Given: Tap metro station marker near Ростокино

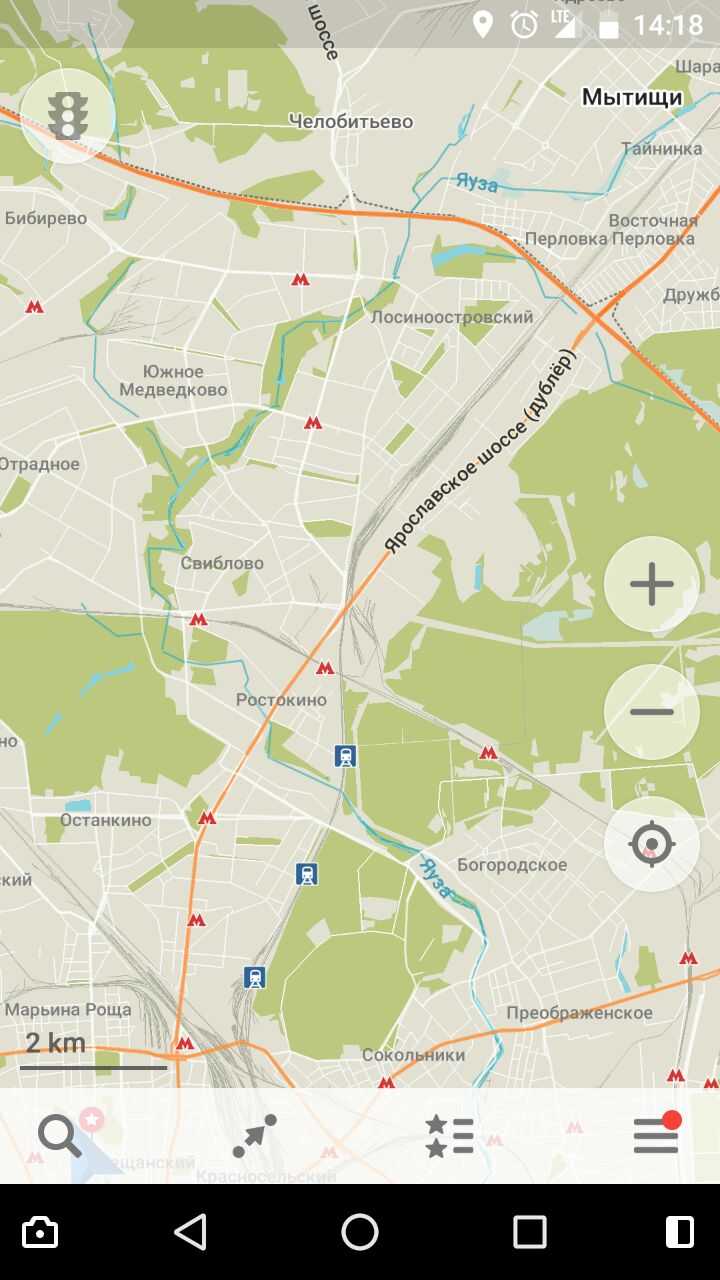Looking at the screenshot, I should point(325,668).
